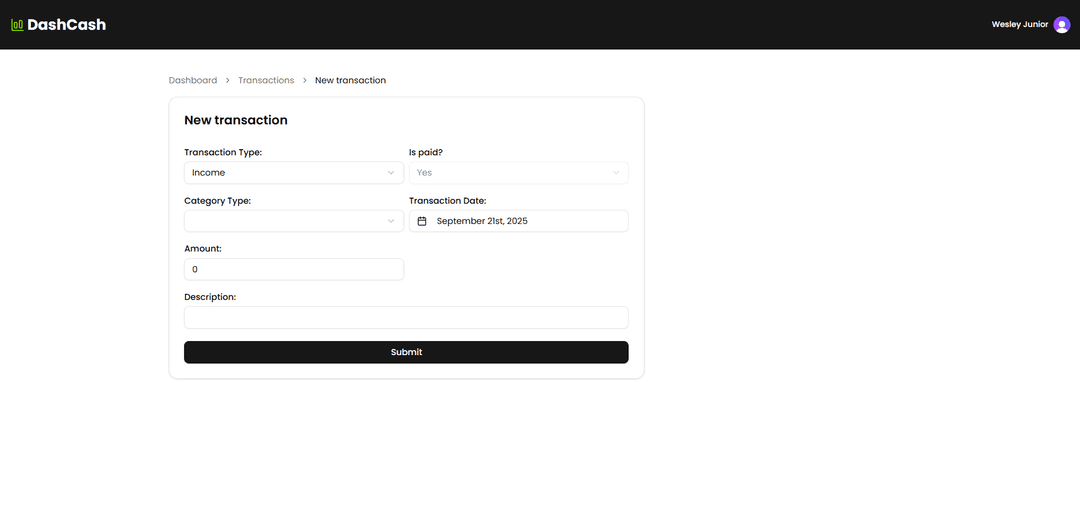Open the Is paid? dropdown showing Yes
1080x511 pixels.
pyautogui.click(x=518, y=173)
